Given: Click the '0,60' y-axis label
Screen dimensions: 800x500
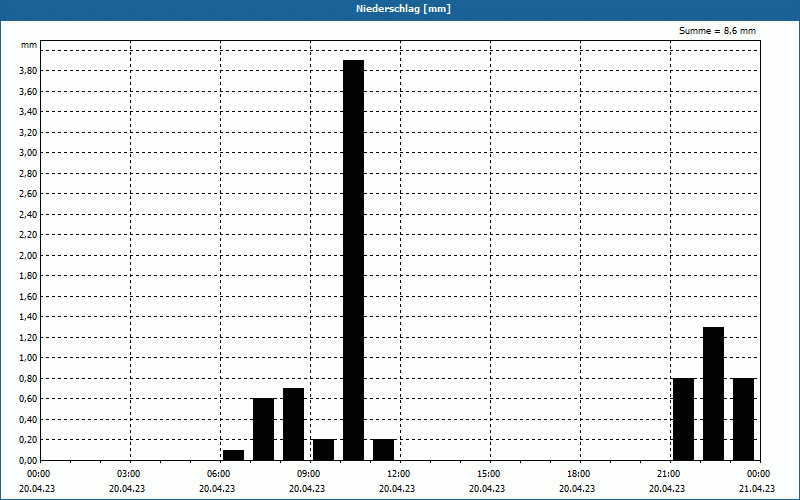Looking at the screenshot, I should pyautogui.click(x=28, y=399).
